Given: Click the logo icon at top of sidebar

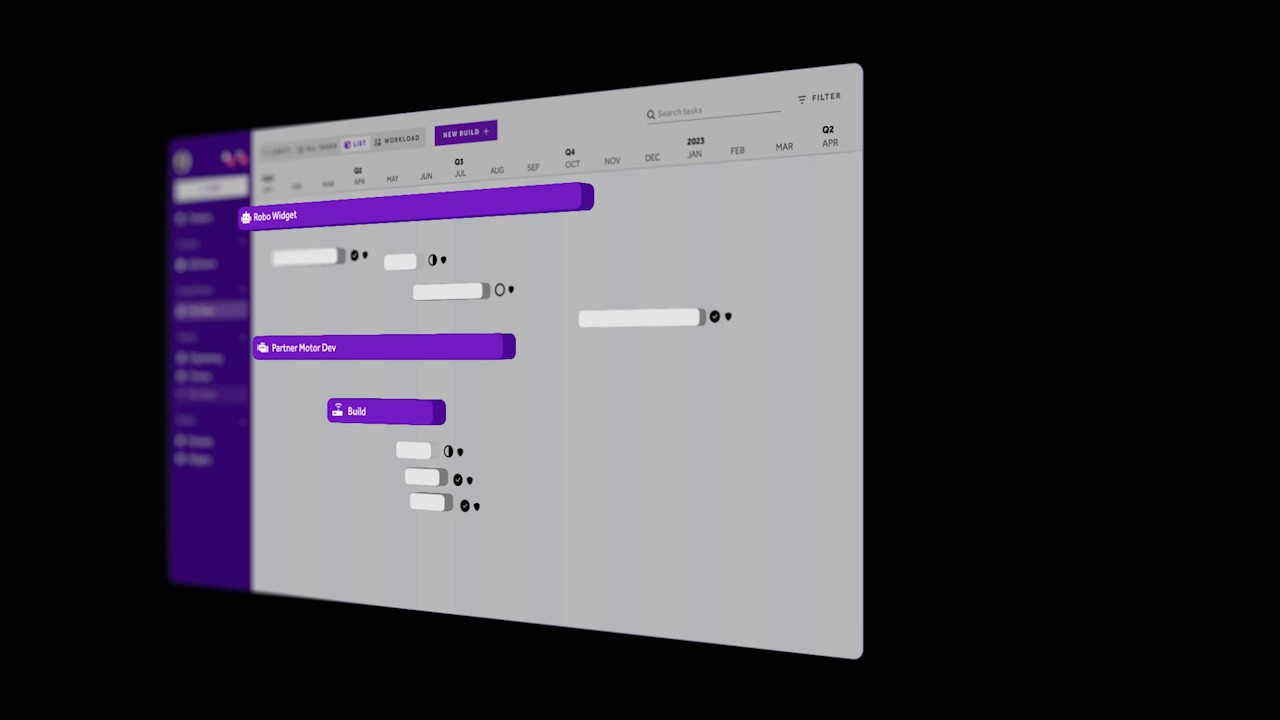Looking at the screenshot, I should tap(183, 160).
